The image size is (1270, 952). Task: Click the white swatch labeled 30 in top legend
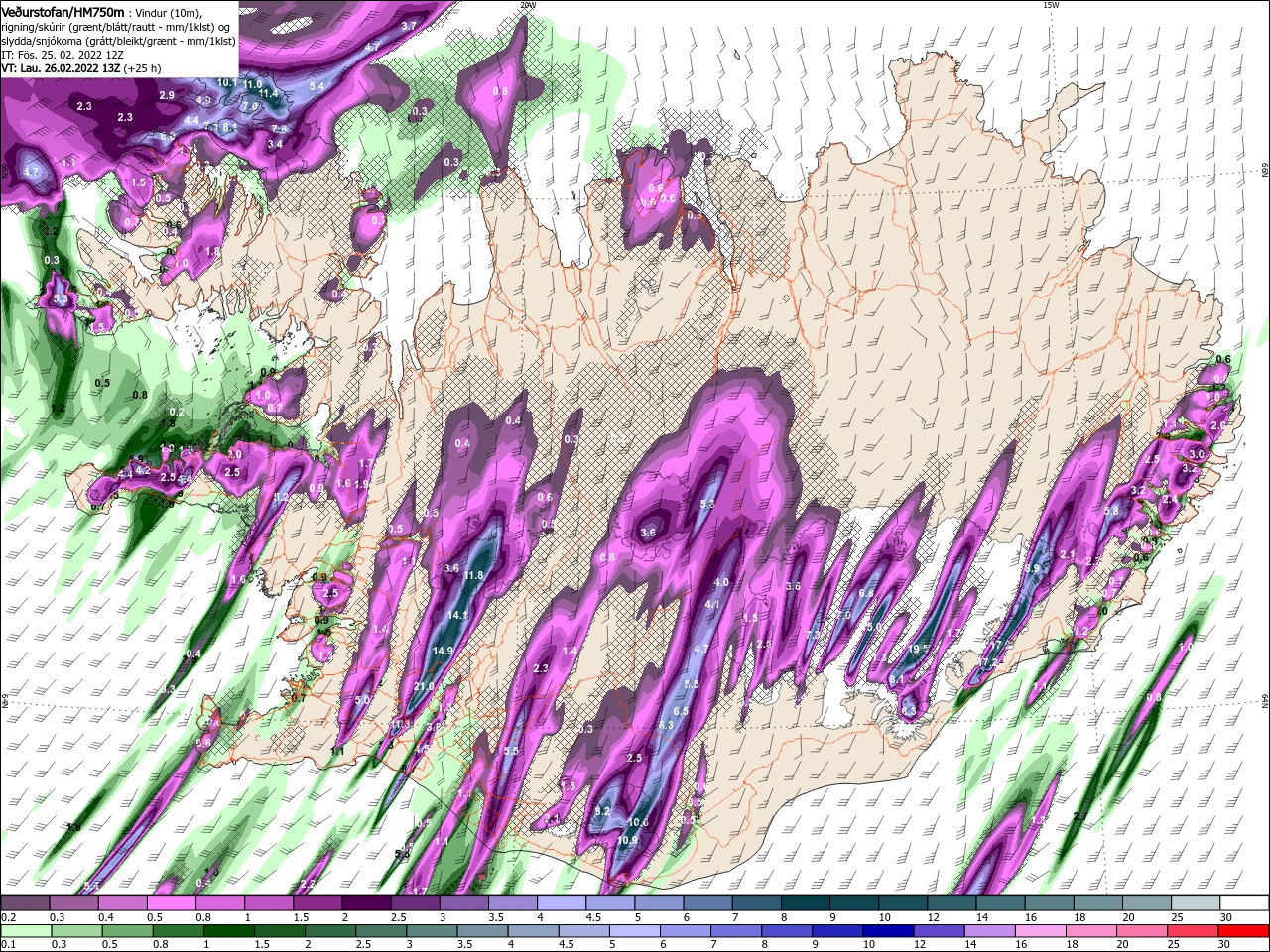pyautogui.click(x=1245, y=903)
